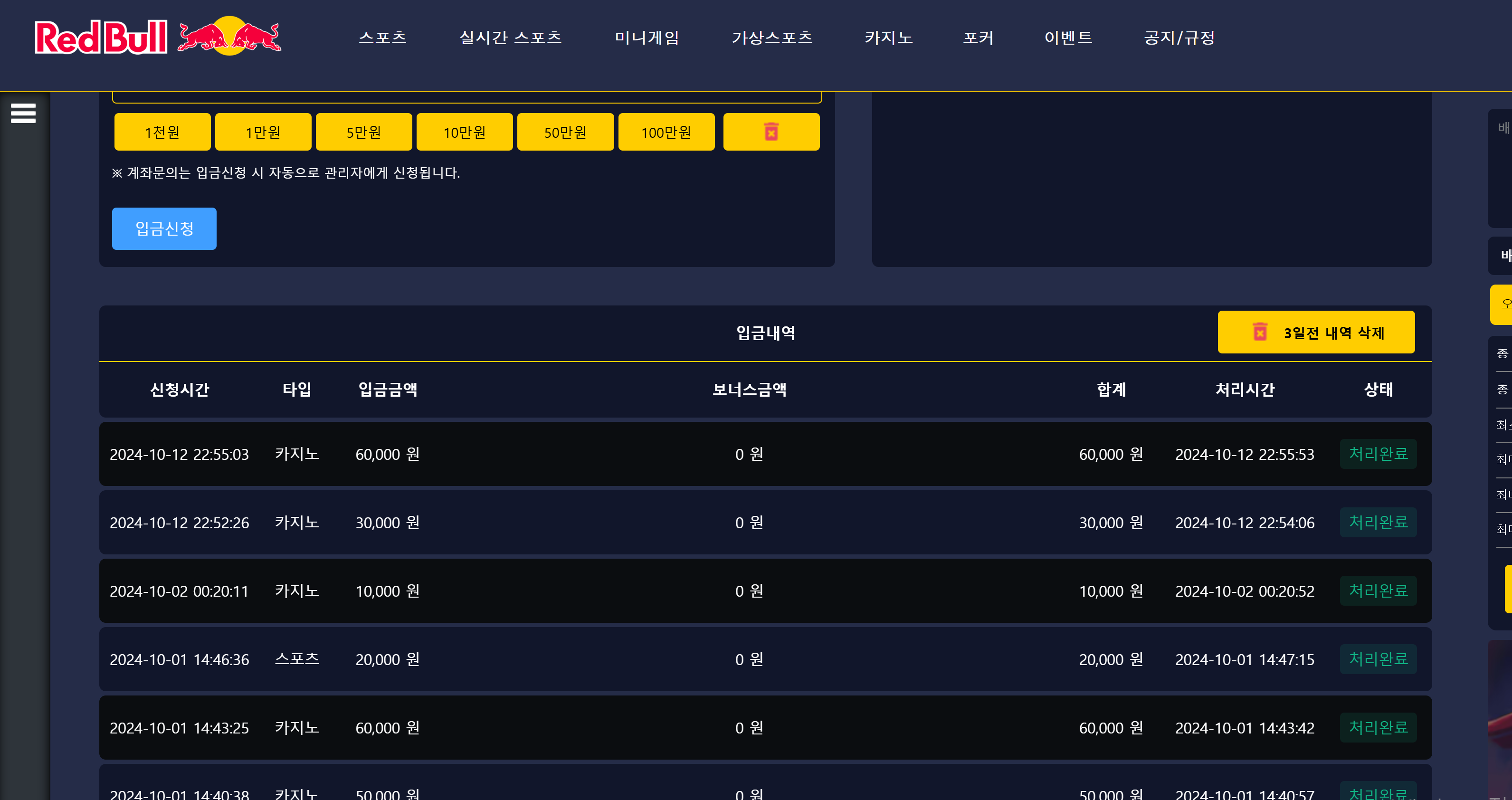Open the 미니게임 menu
The height and width of the screenshot is (800, 1512).
pos(646,38)
